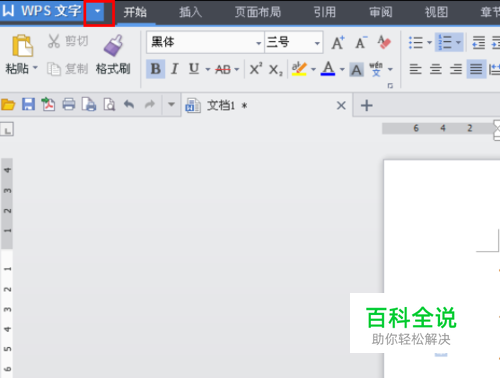Expand the strikethrough options arrow
This screenshot has height=378, width=500.
tap(237, 69)
